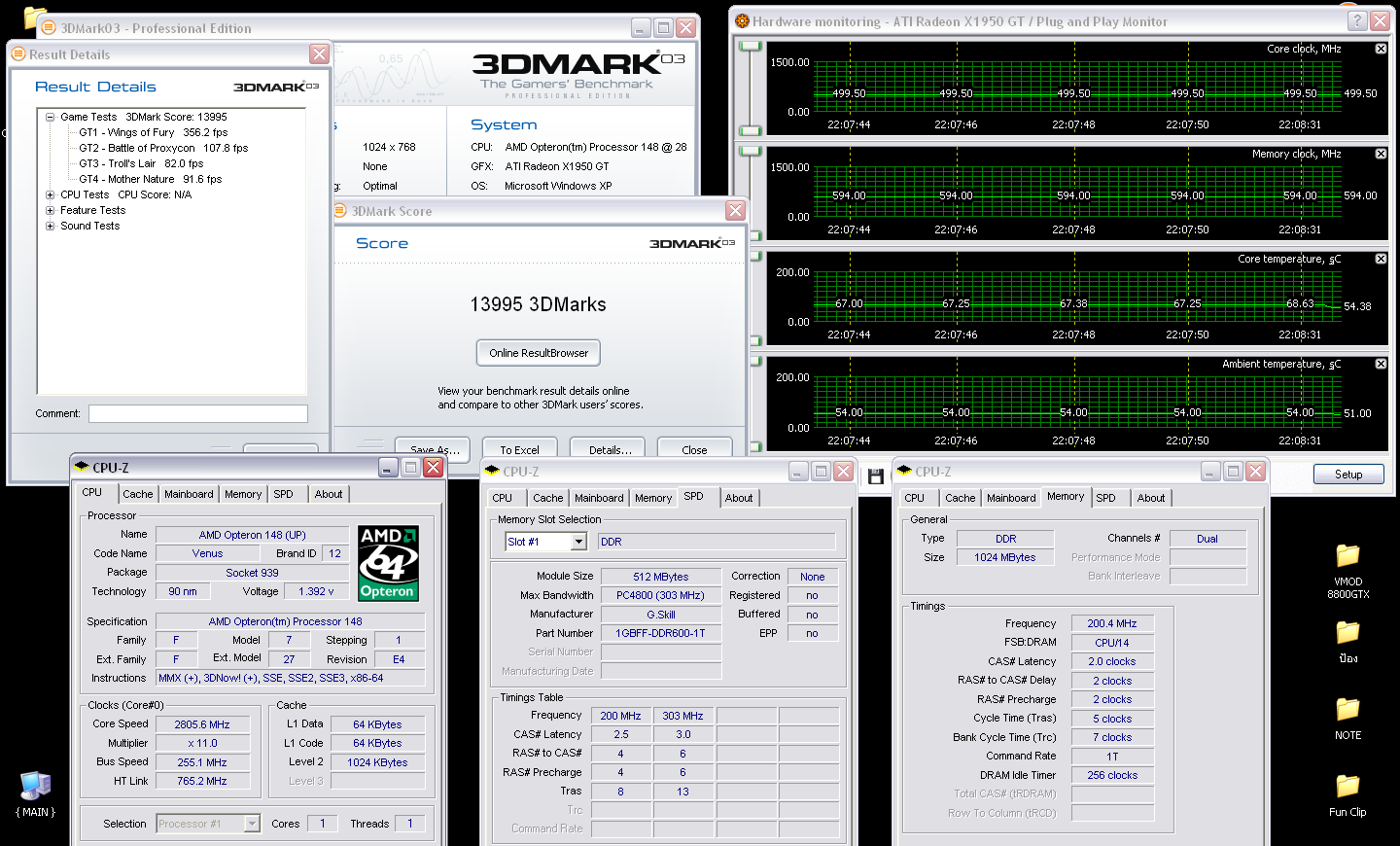
Task: Select the GT1 - Wings of Fury result row
Action: (x=154, y=132)
